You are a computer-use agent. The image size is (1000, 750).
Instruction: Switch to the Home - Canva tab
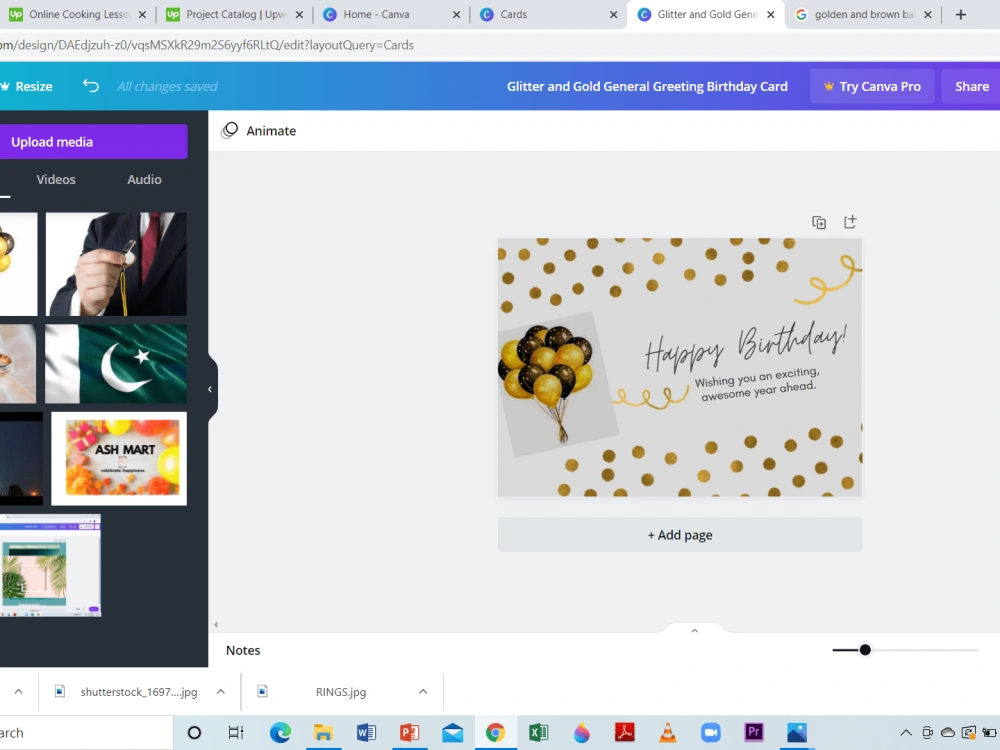pyautogui.click(x=392, y=14)
